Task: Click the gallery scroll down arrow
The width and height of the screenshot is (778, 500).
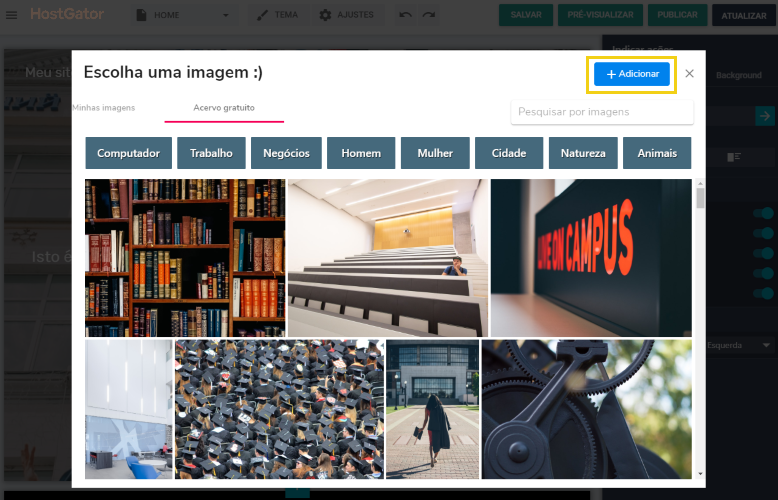Action: (700, 474)
